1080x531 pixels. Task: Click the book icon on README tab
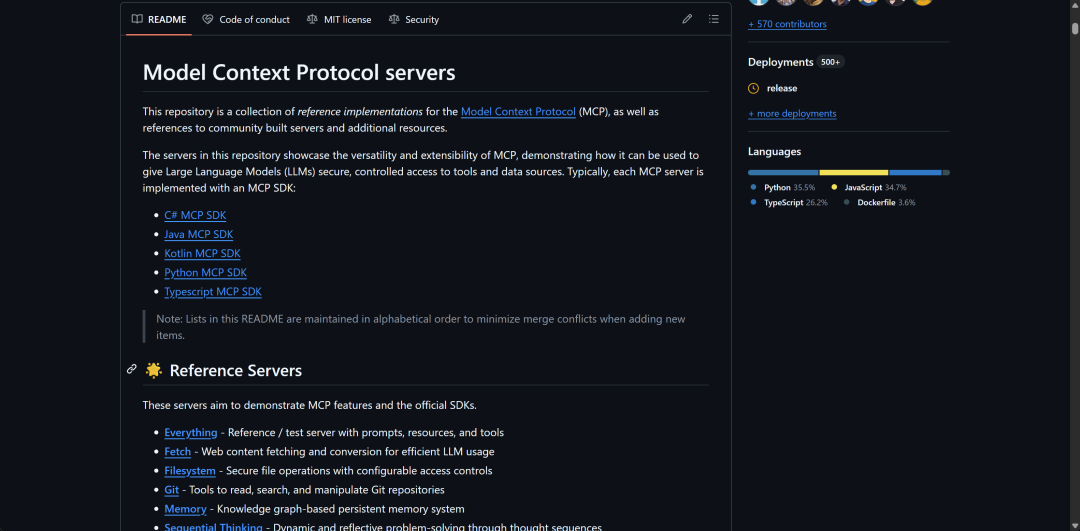pos(137,19)
